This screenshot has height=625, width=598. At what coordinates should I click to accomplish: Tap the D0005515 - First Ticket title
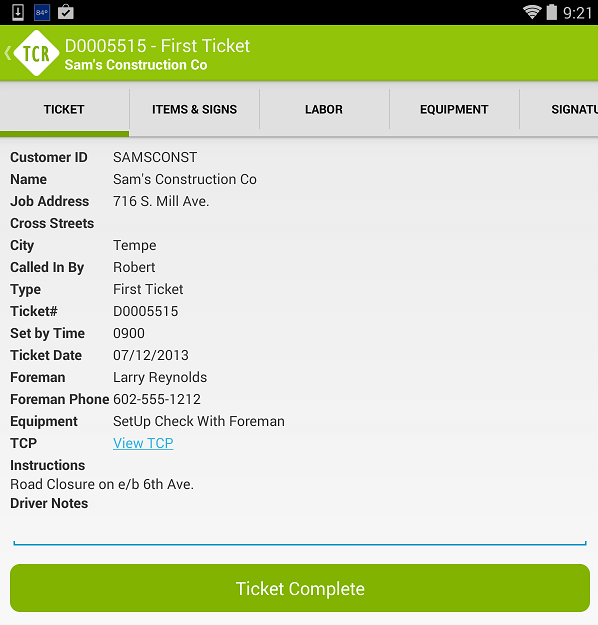click(x=157, y=46)
